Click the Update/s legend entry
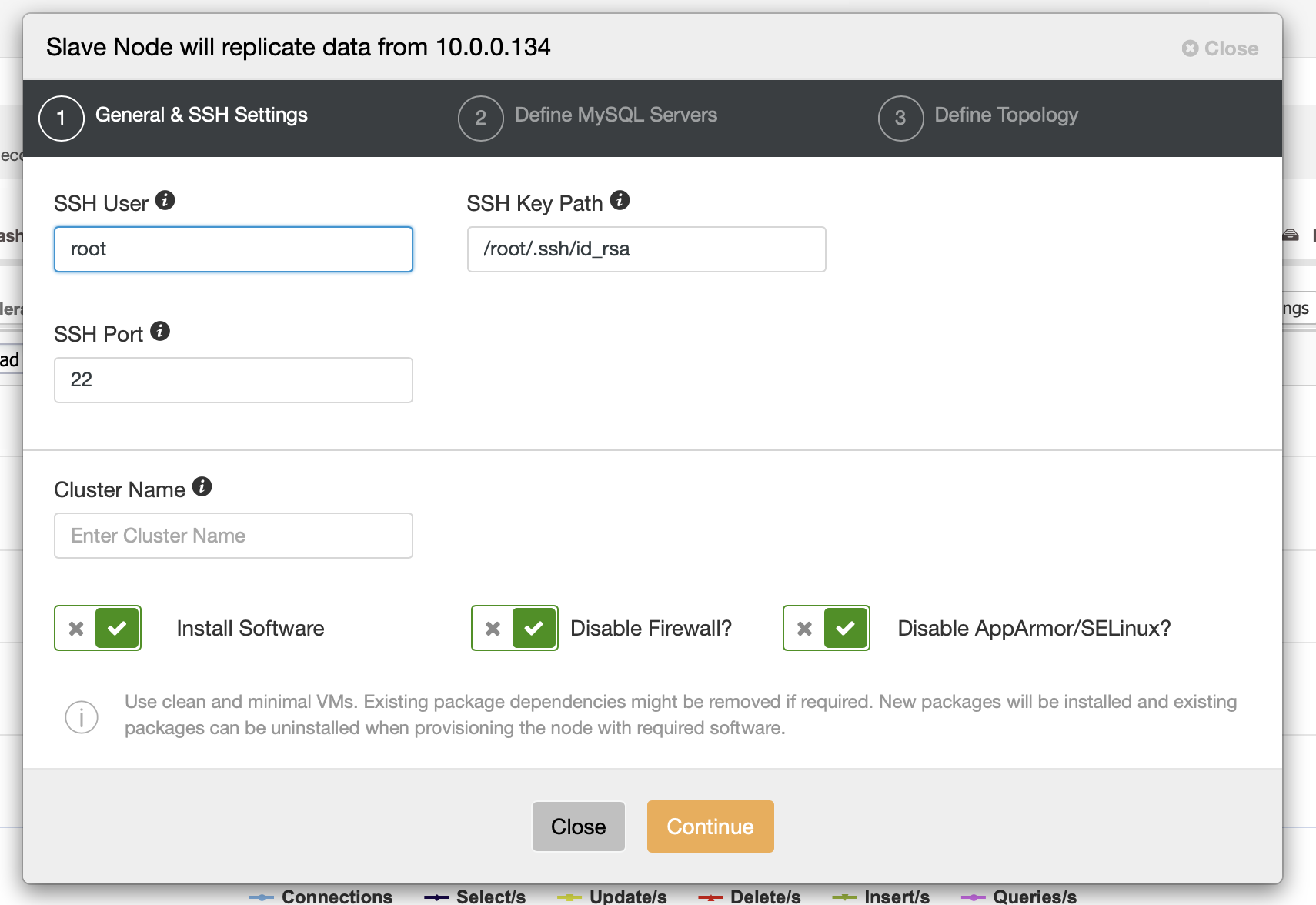The image size is (1316, 905). pyautogui.click(x=613, y=897)
